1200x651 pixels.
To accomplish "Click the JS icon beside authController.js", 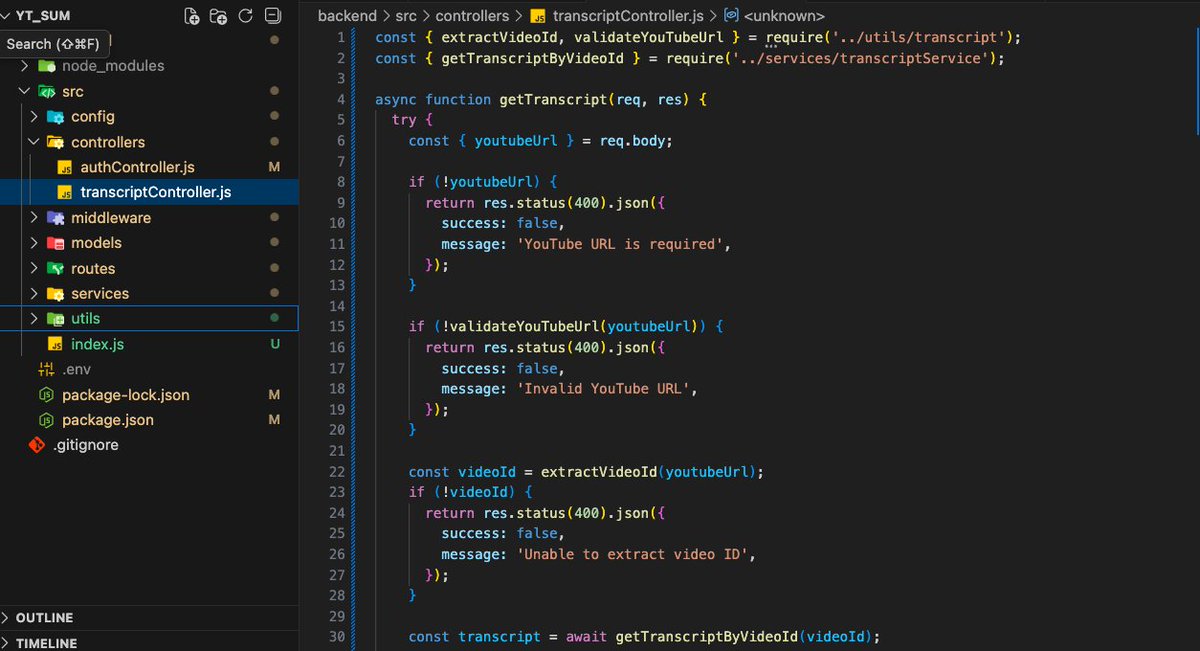I will click(x=64, y=167).
